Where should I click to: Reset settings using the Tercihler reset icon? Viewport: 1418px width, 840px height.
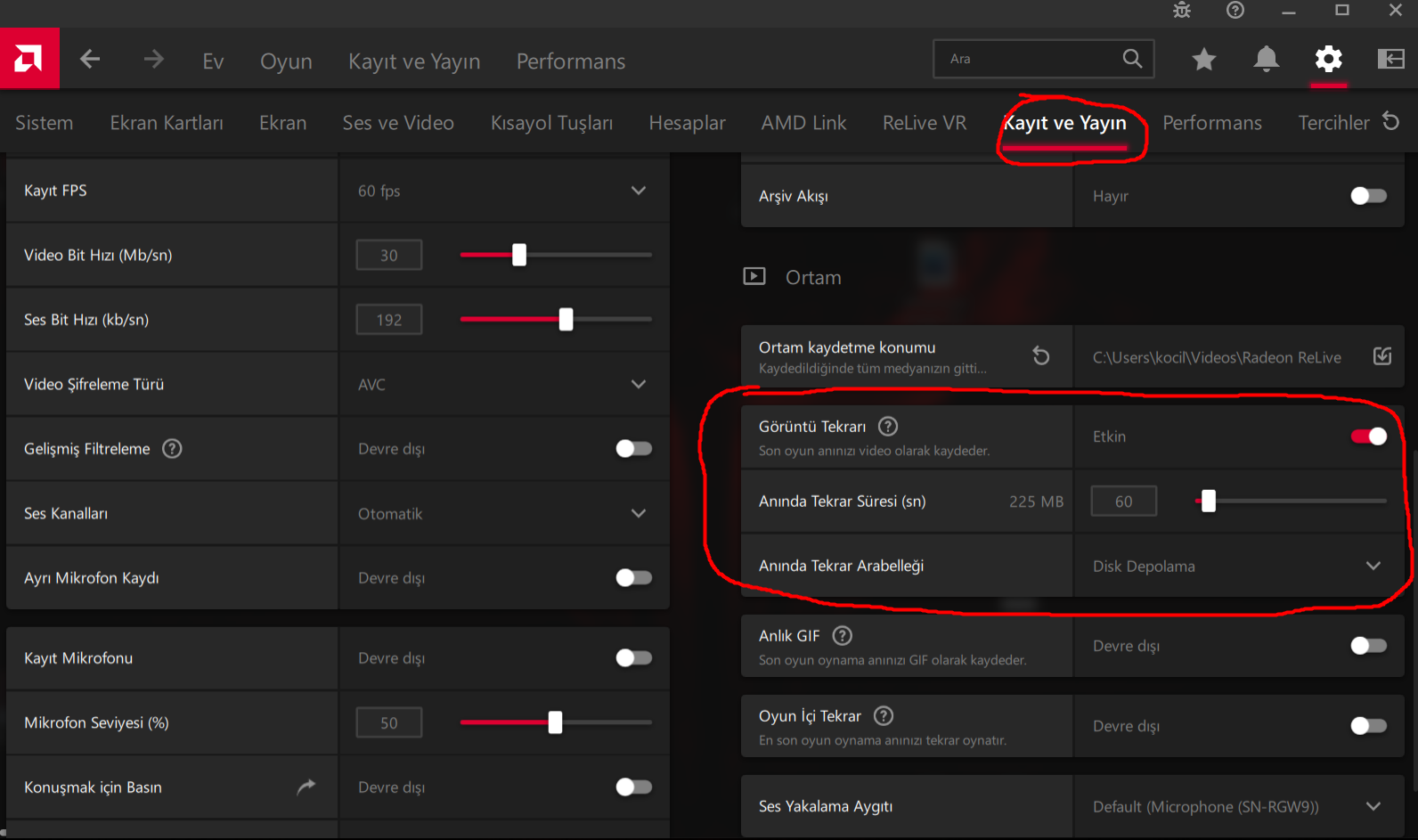1390,121
